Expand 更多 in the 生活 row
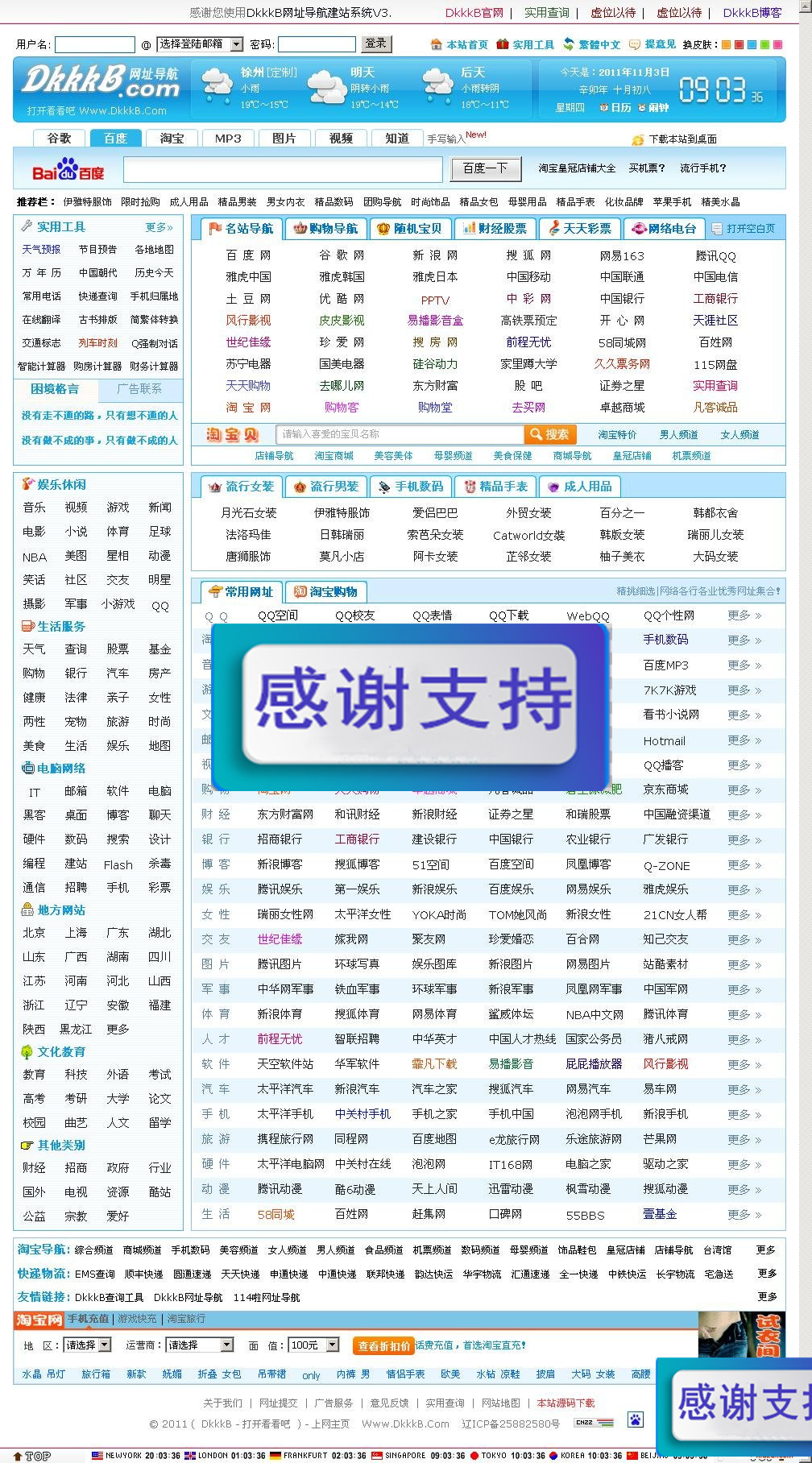 click(744, 1214)
